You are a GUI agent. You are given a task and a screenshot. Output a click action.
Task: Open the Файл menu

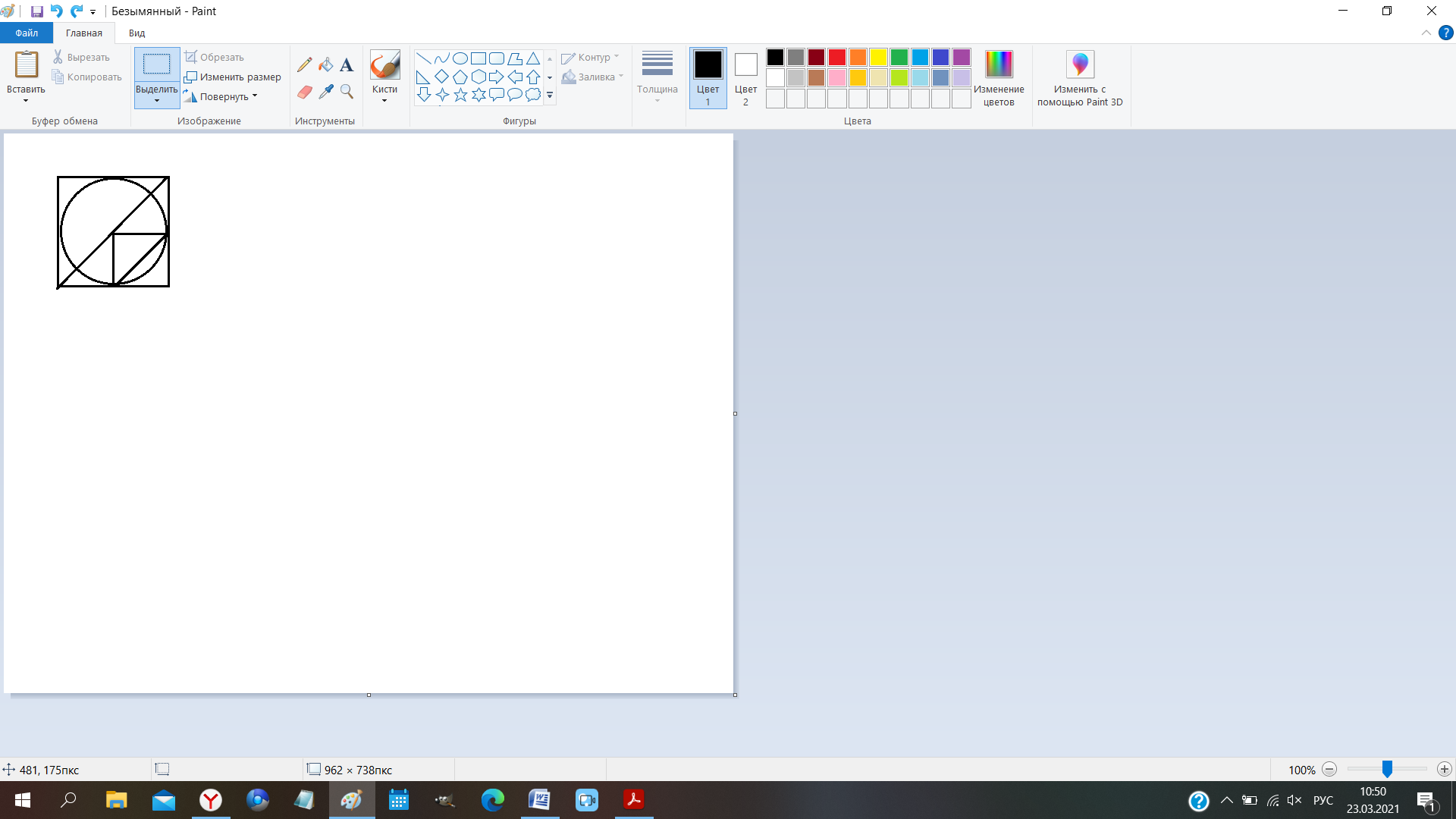pos(27,33)
